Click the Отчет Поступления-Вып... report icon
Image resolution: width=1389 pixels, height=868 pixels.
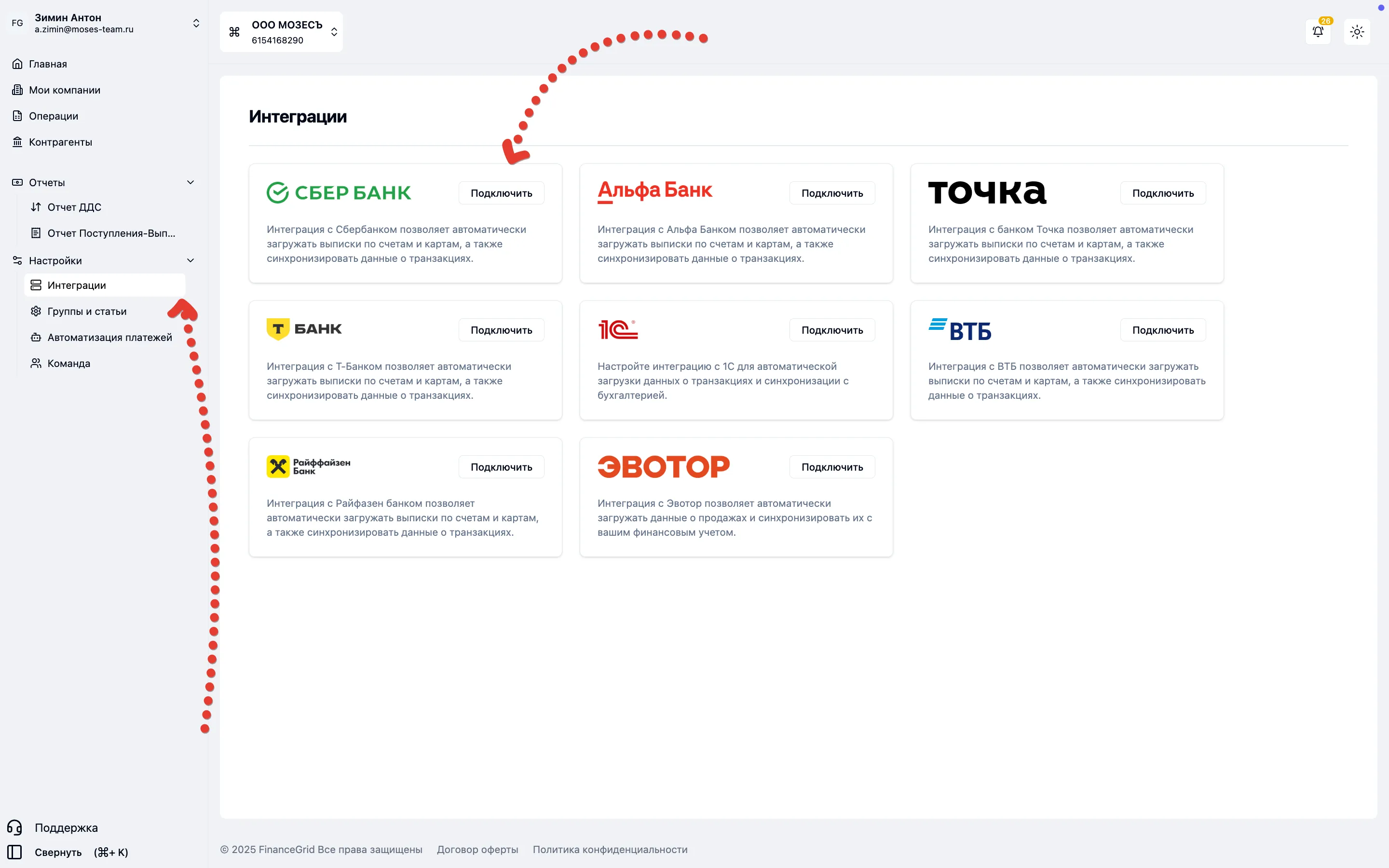[x=36, y=233]
